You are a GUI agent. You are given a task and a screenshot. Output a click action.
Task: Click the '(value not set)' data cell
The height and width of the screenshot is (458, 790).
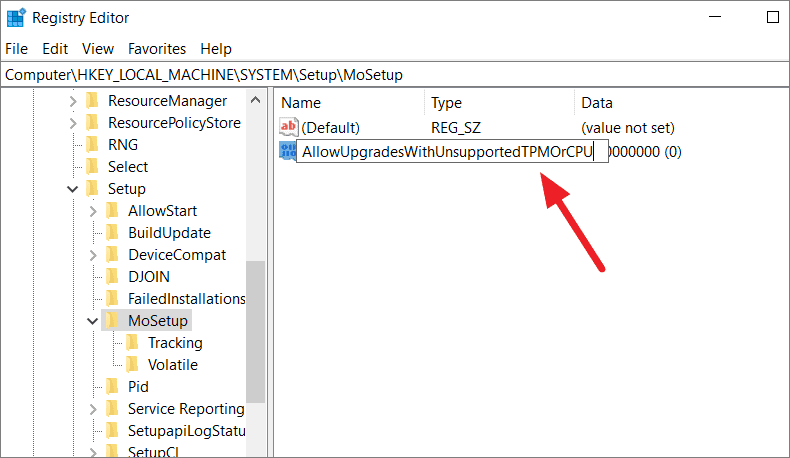(628, 128)
